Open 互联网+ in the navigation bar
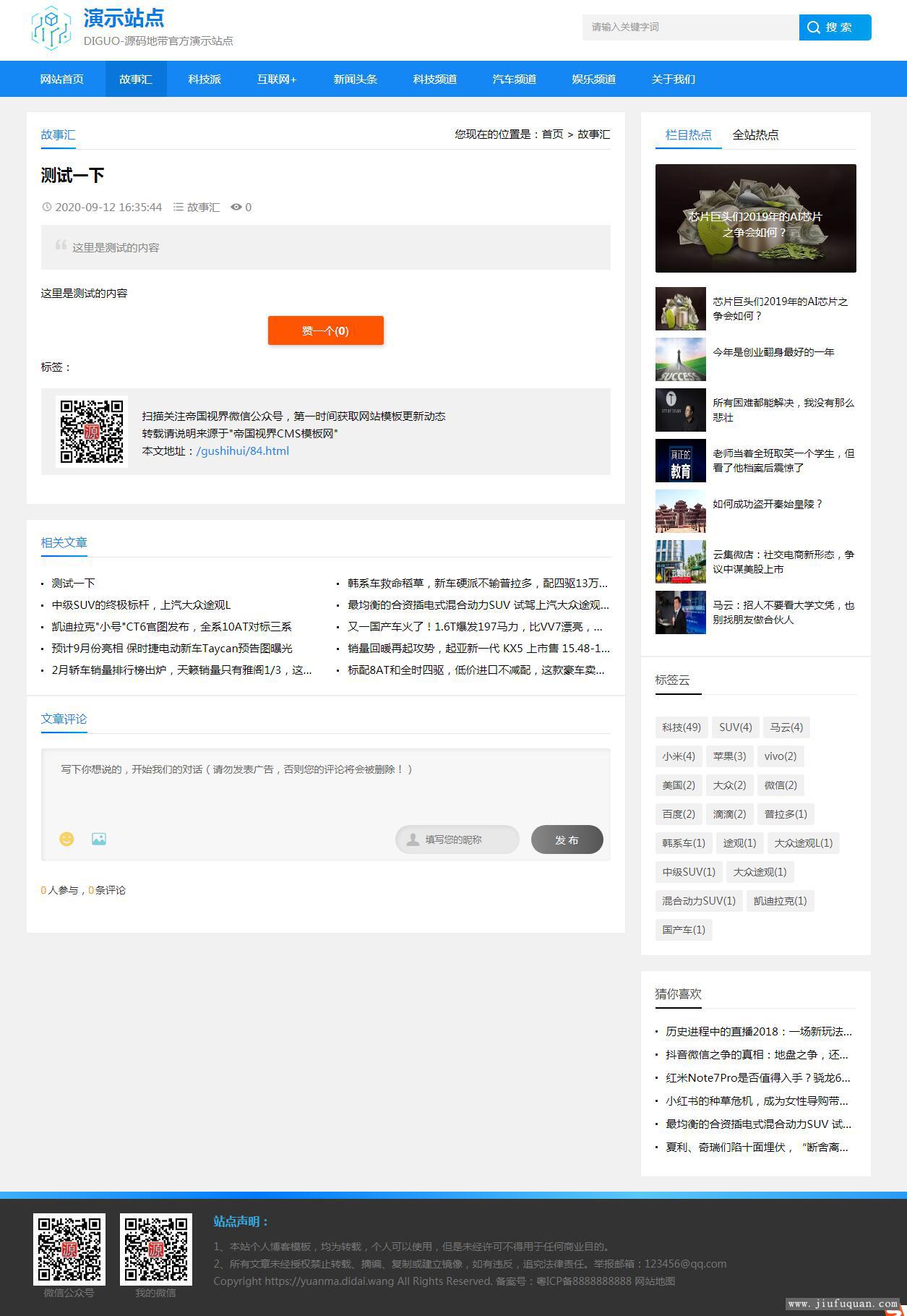The width and height of the screenshot is (907, 1316). coord(277,79)
